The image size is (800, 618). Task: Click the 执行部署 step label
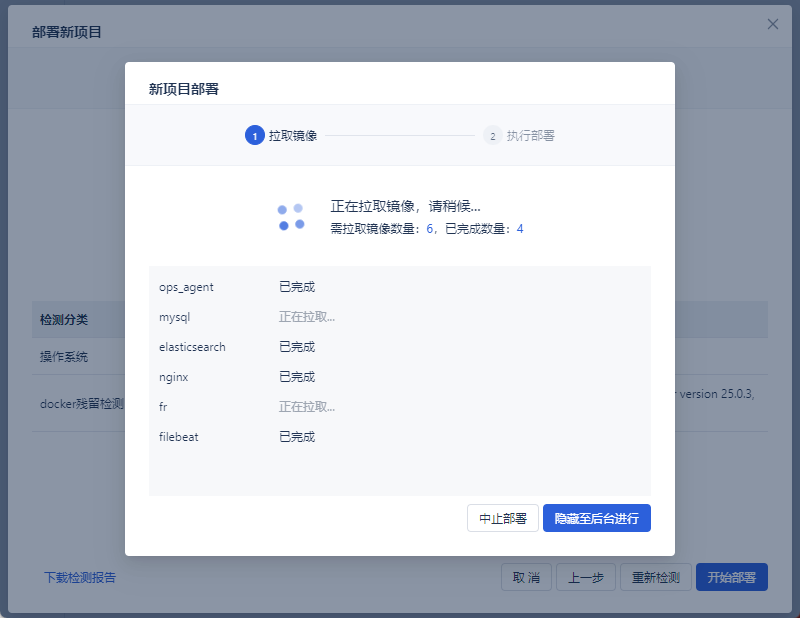tap(531, 136)
